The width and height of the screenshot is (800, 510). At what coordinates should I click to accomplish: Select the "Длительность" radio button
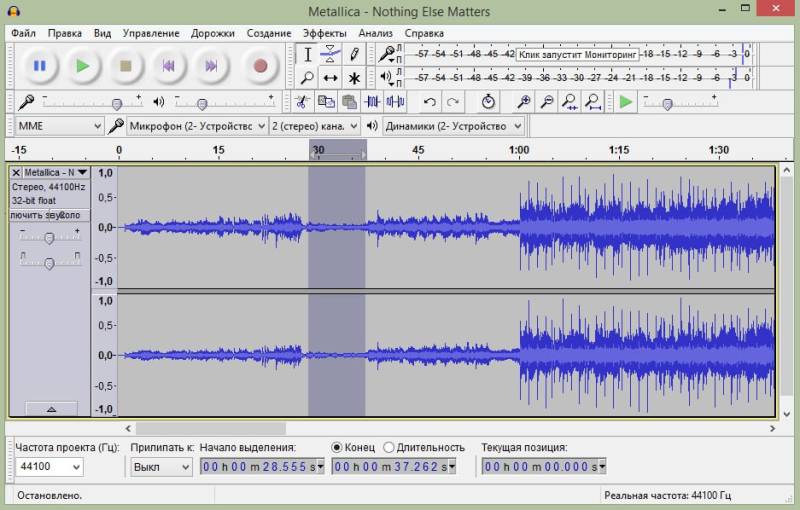[389, 447]
